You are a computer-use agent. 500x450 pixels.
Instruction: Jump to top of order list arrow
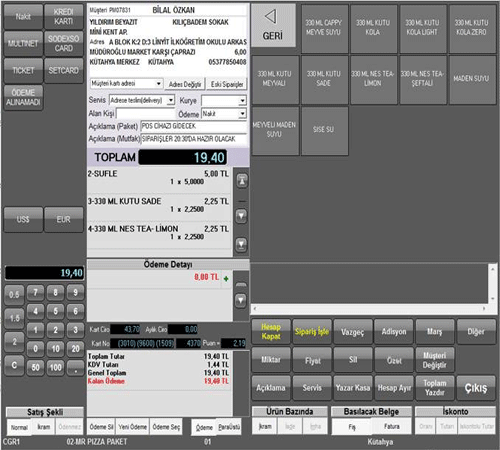[242, 181]
